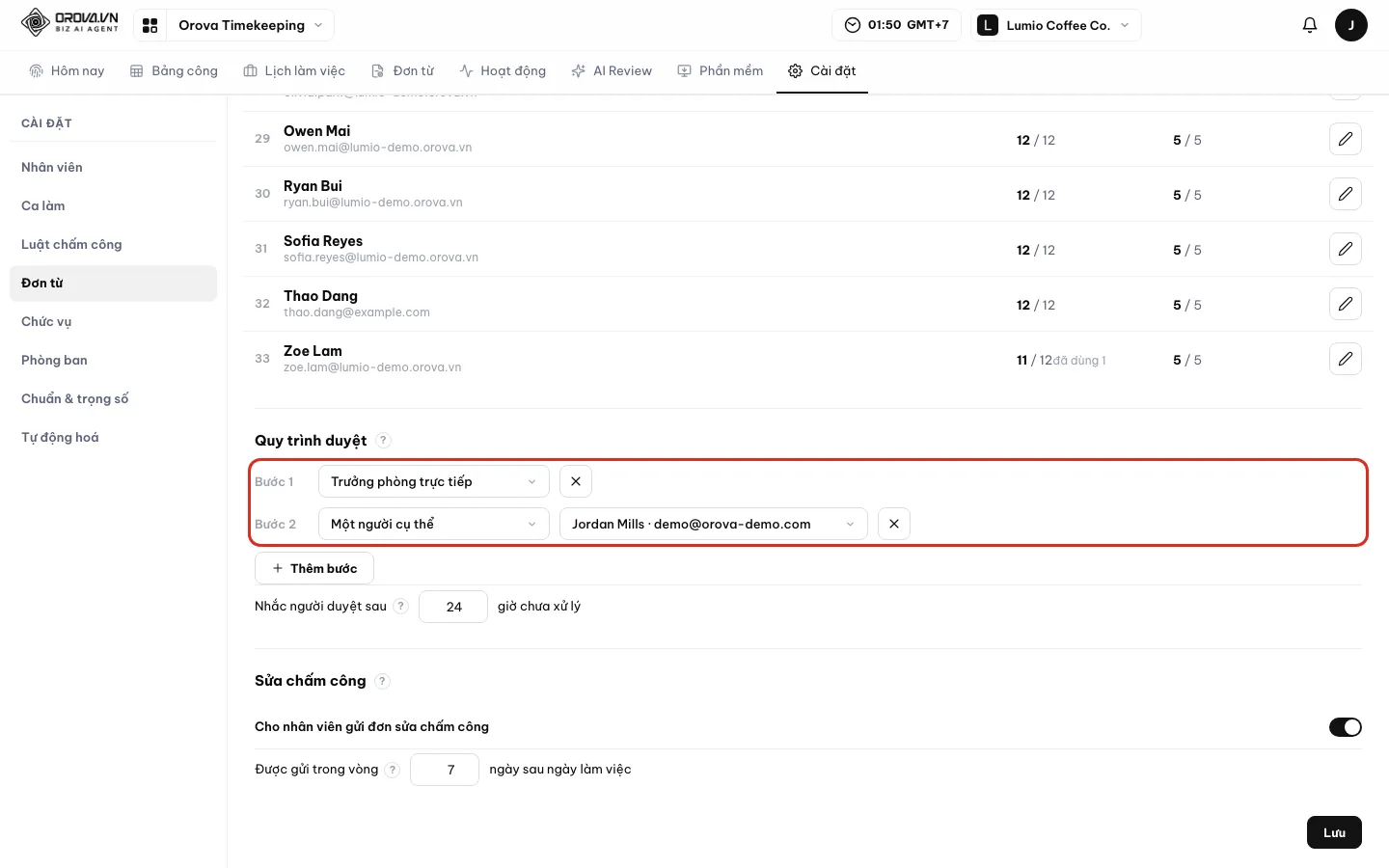Open the AI Review tab
The width and height of the screenshot is (1389, 868).
(612, 71)
